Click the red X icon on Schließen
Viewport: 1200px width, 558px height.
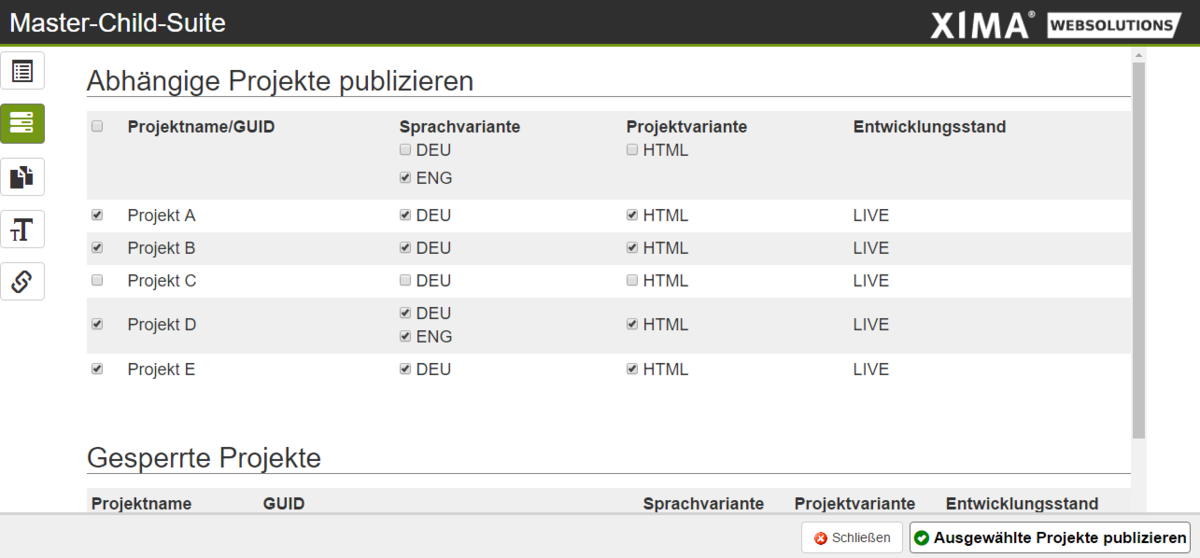[x=821, y=538]
